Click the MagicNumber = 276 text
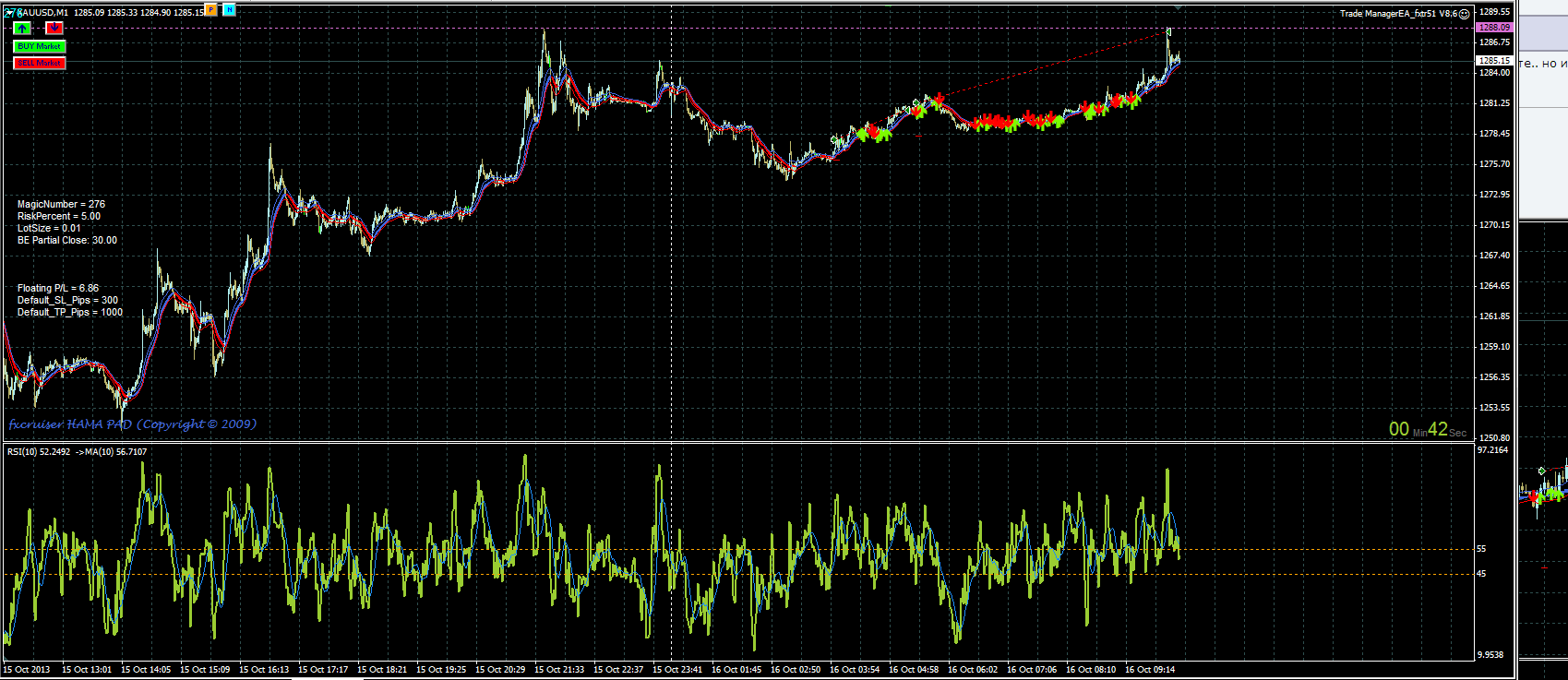The height and width of the screenshot is (680, 1568). (x=61, y=204)
